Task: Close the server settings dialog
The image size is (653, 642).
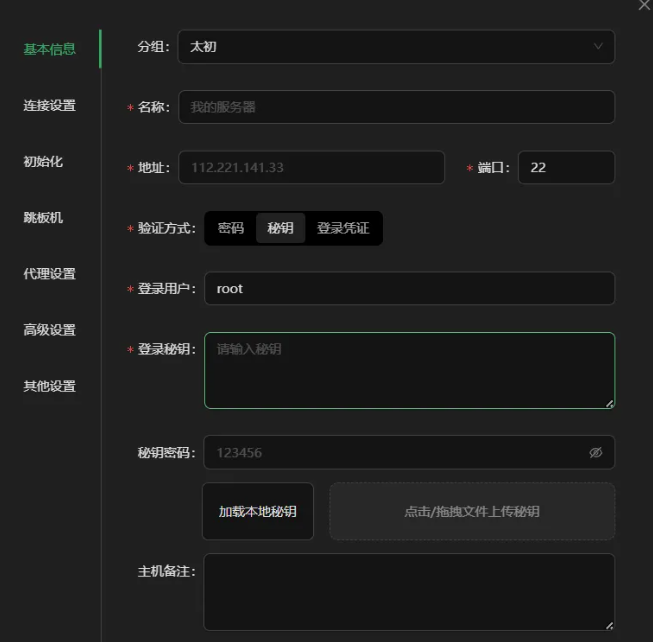Action: (x=644, y=5)
